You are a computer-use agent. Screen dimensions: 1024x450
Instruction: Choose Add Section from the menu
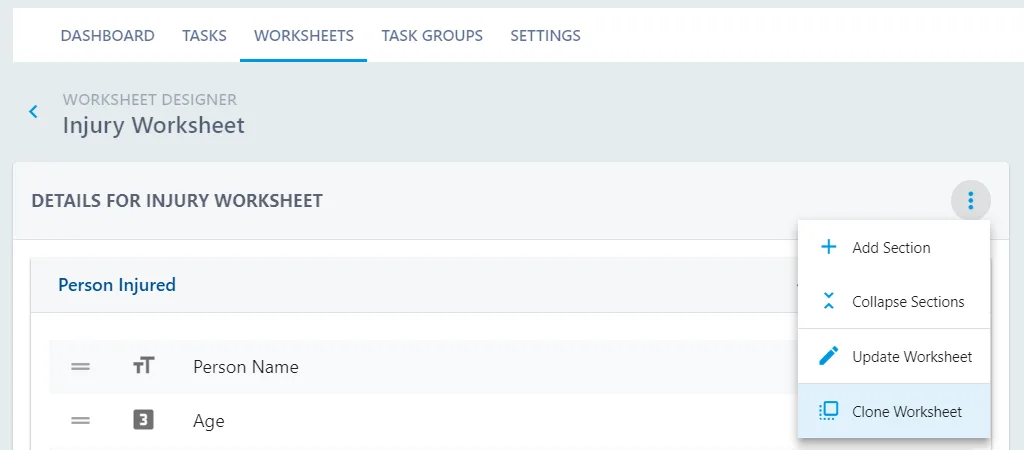pos(894,248)
